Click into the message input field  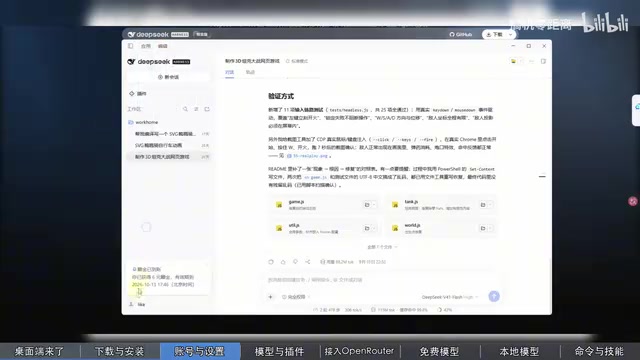point(383,280)
